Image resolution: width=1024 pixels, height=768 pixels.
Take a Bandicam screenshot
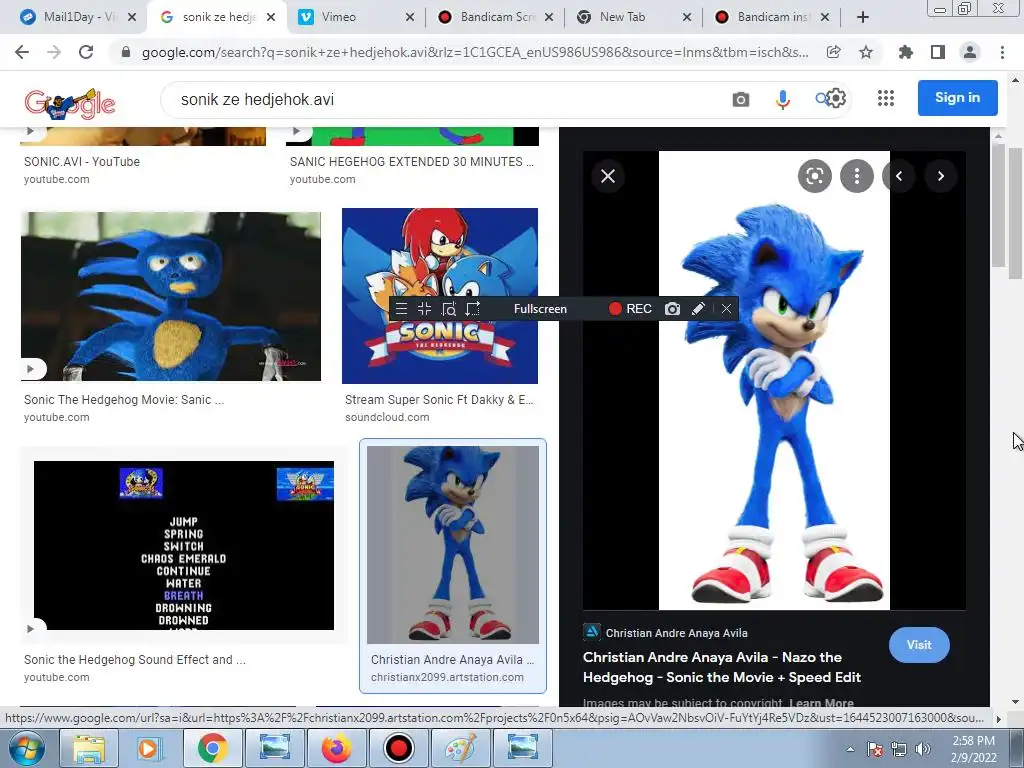point(672,309)
